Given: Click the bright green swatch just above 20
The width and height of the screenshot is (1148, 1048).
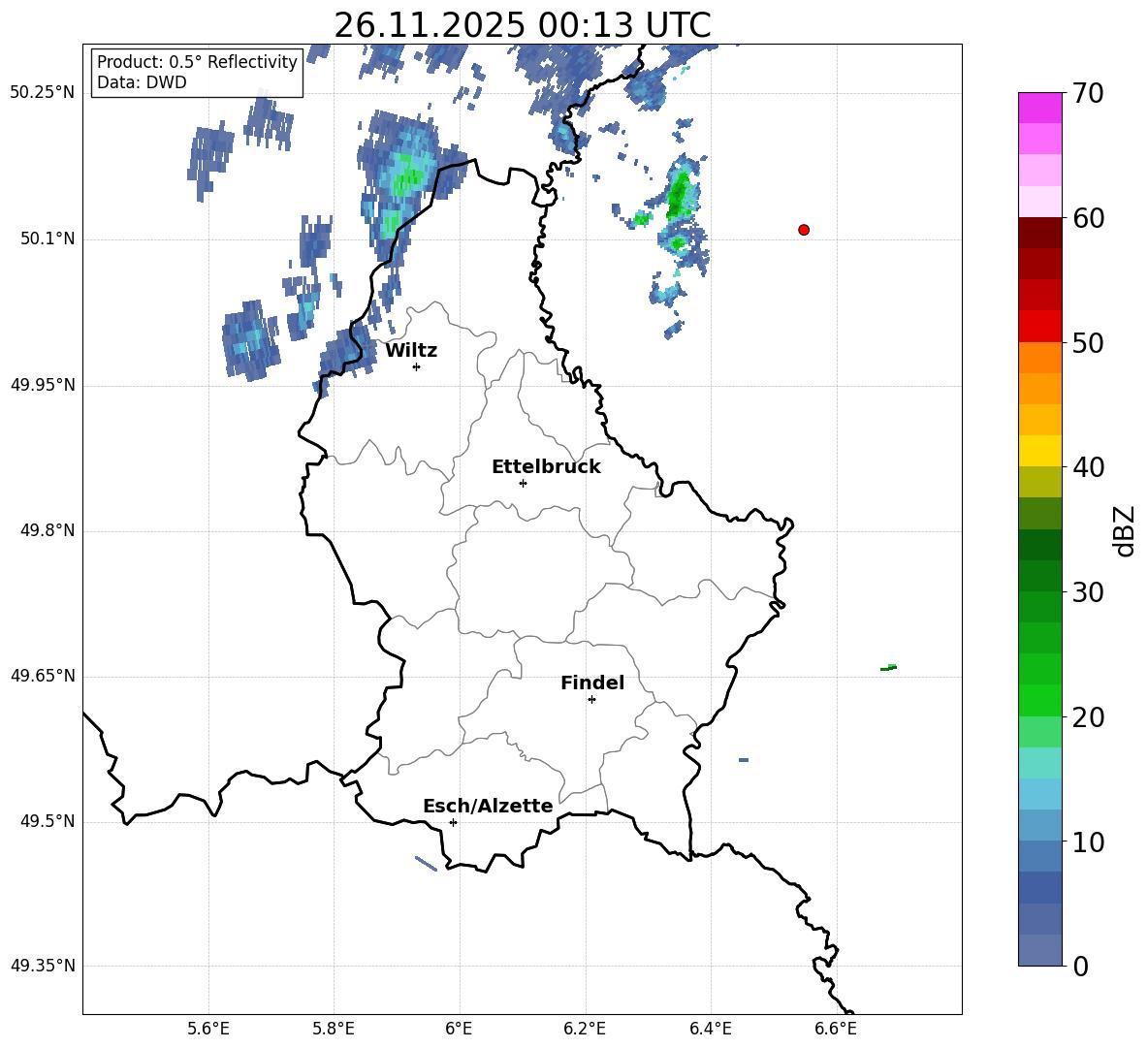Looking at the screenshot, I should (x=1040, y=700).
